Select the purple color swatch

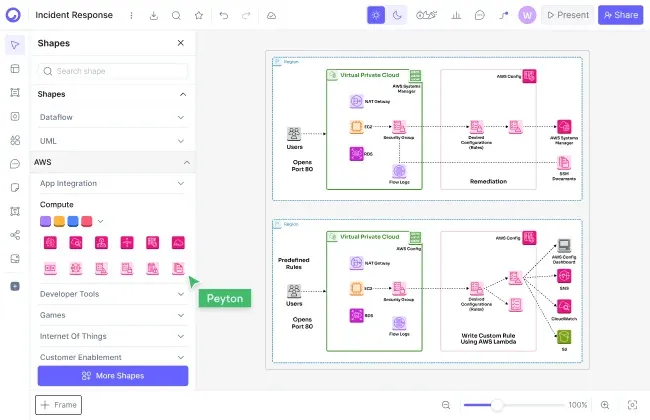46,221
